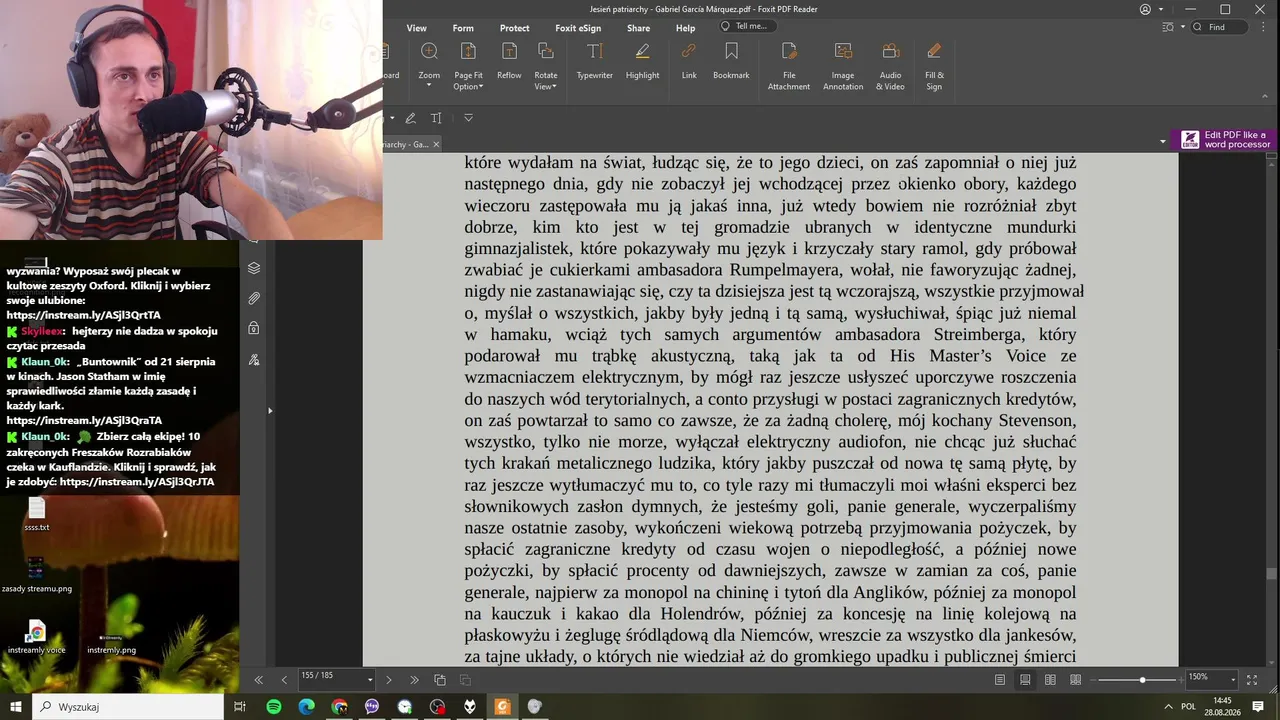Open the ssss.txt desktop file
1280x720 pixels.
pyautogui.click(x=37, y=514)
